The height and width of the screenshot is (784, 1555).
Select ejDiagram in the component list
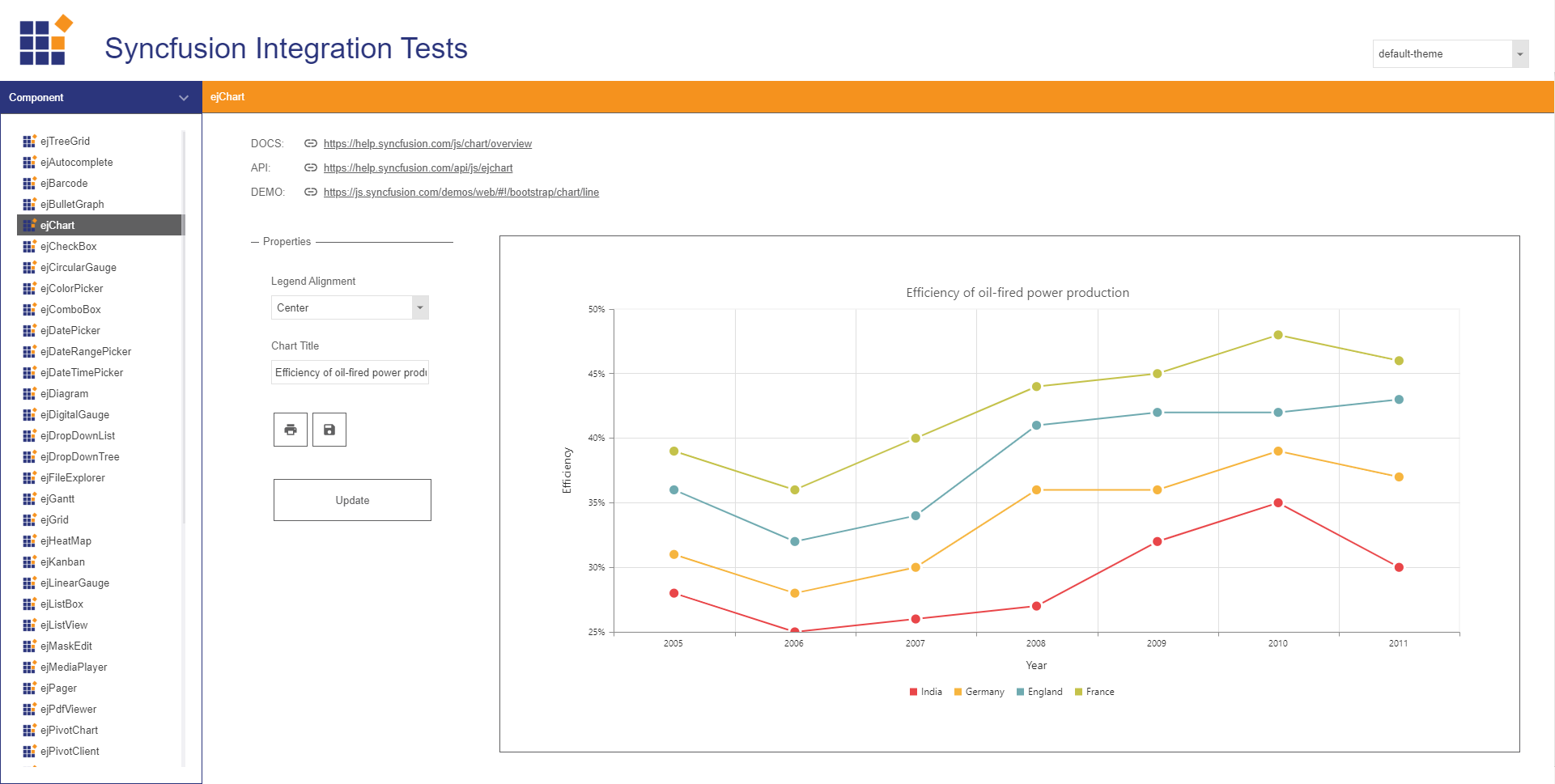point(65,393)
